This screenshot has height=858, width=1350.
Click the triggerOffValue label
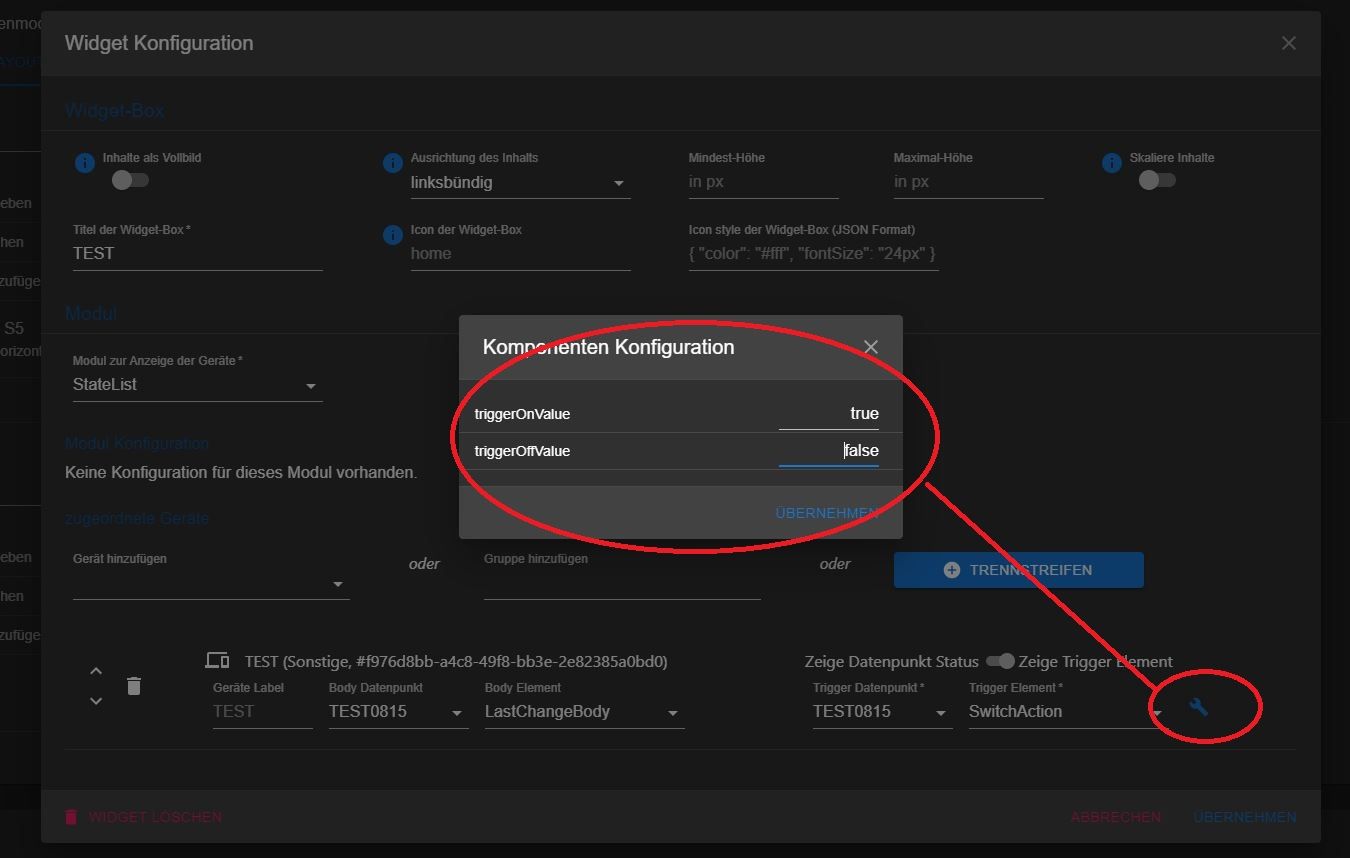point(522,451)
